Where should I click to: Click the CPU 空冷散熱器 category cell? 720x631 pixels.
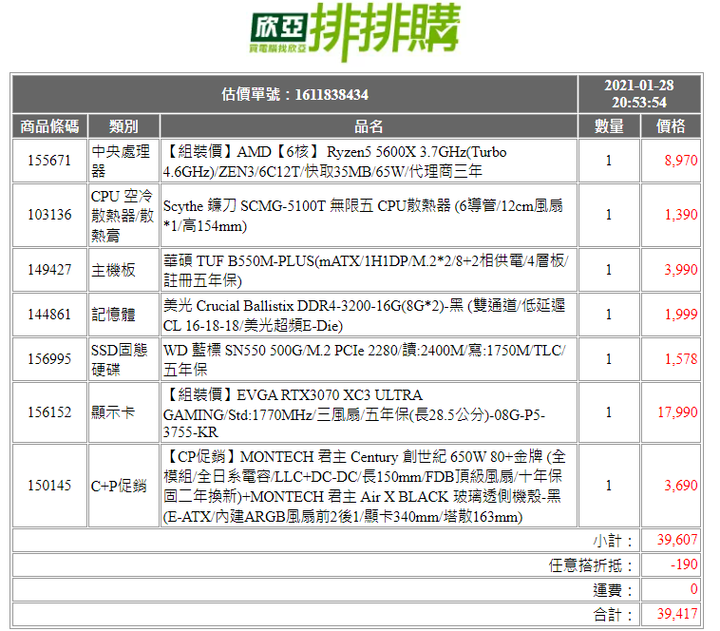124,215
